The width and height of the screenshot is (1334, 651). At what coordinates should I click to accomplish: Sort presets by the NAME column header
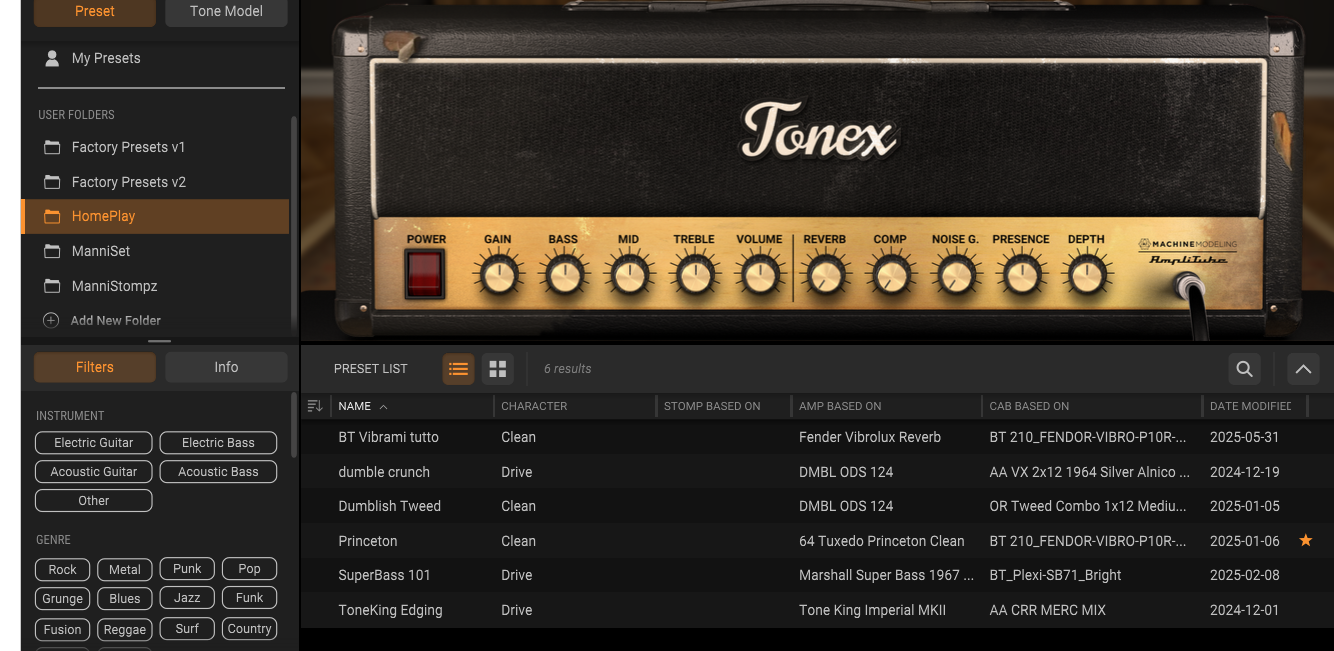(x=355, y=406)
